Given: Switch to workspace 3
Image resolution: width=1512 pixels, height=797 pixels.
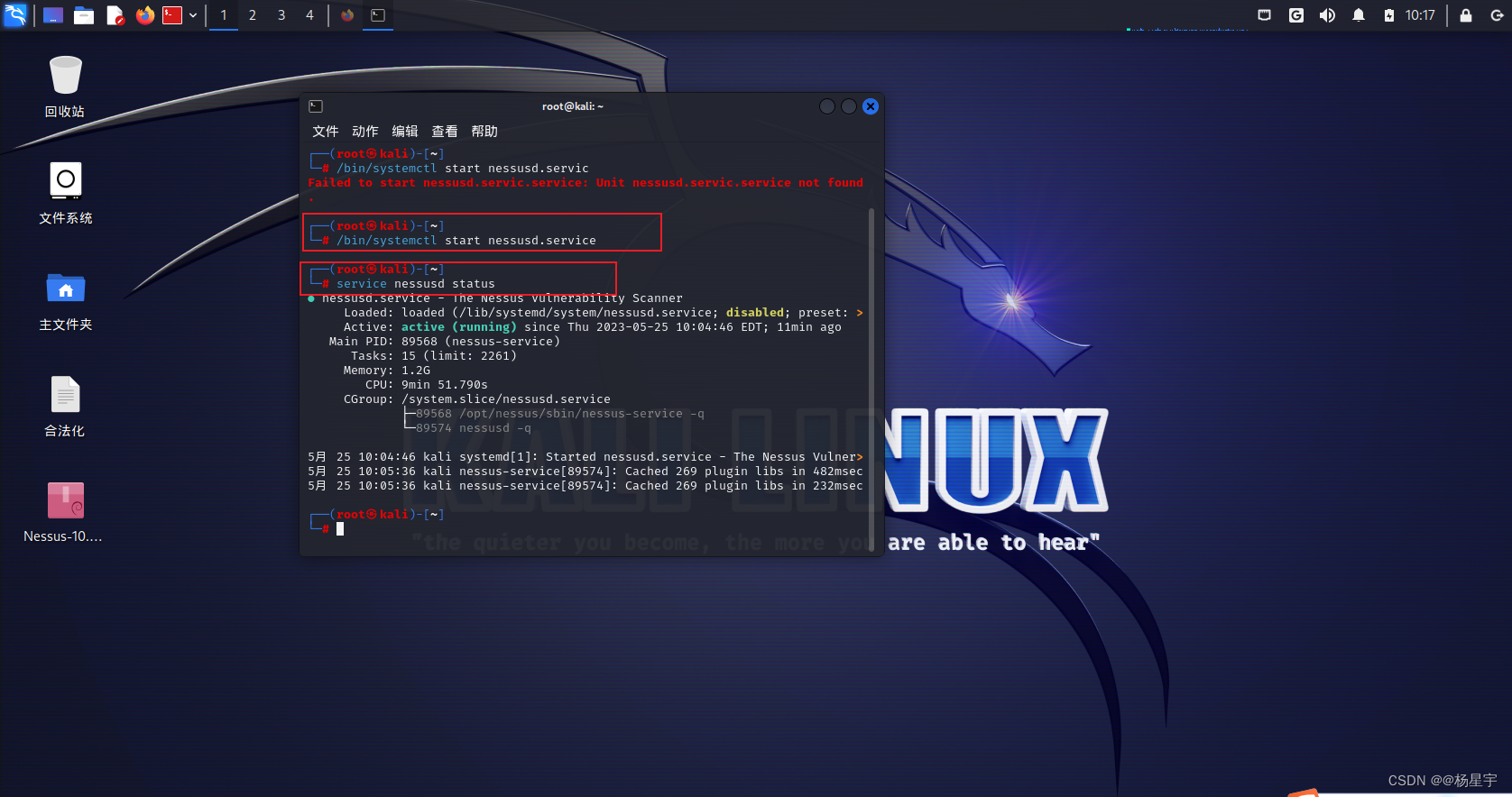Looking at the screenshot, I should 281,15.
